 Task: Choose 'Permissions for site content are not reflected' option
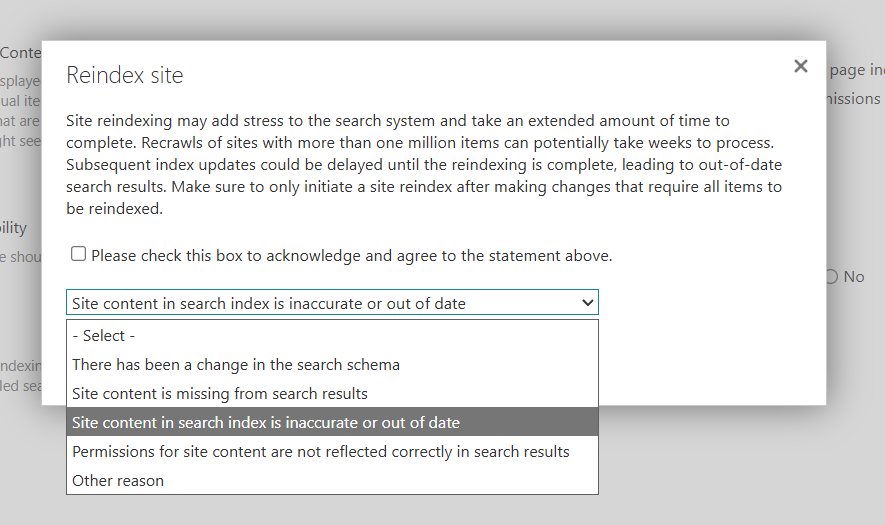coord(320,452)
